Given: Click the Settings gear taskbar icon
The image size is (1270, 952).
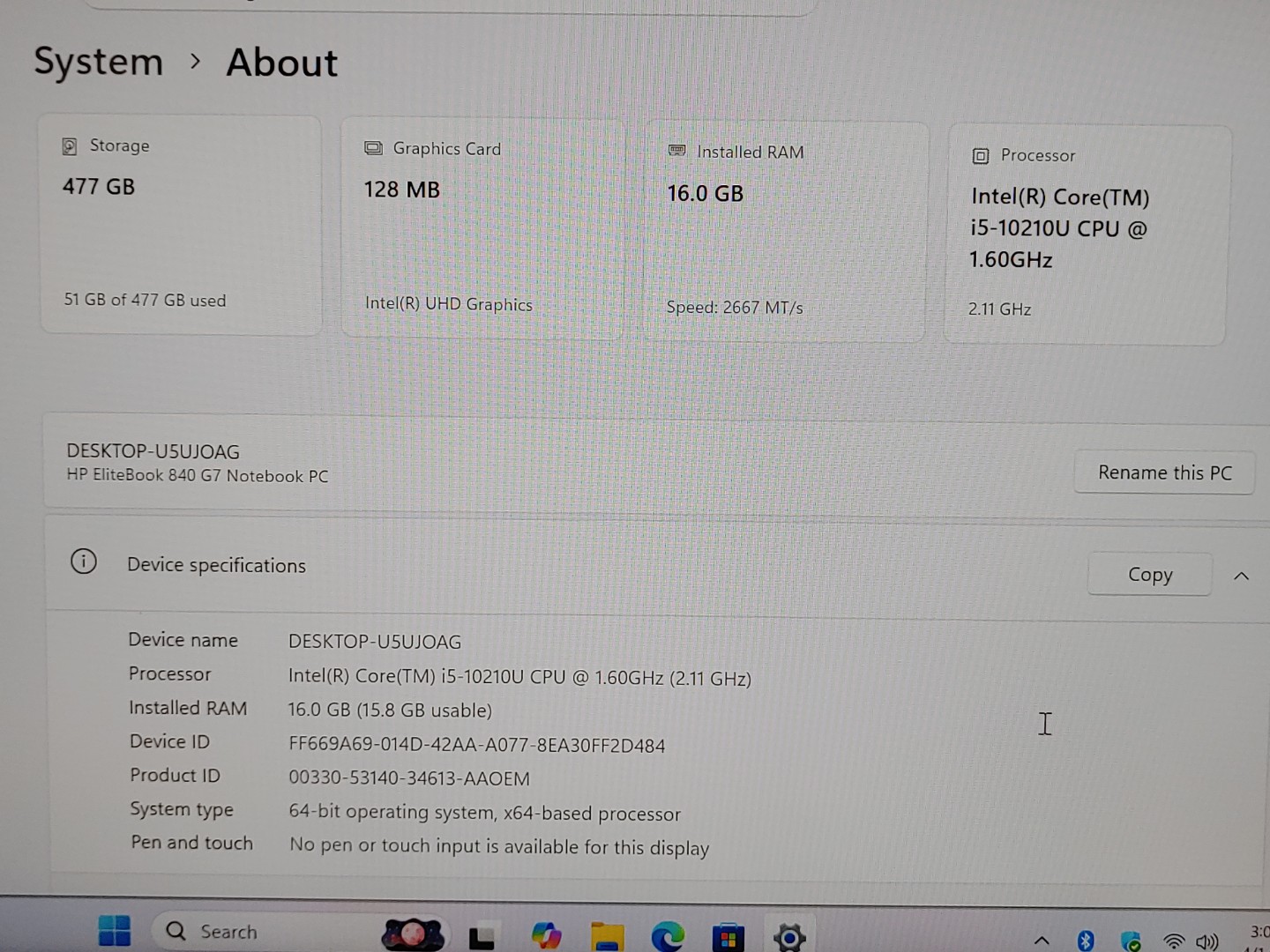Looking at the screenshot, I should (x=789, y=938).
